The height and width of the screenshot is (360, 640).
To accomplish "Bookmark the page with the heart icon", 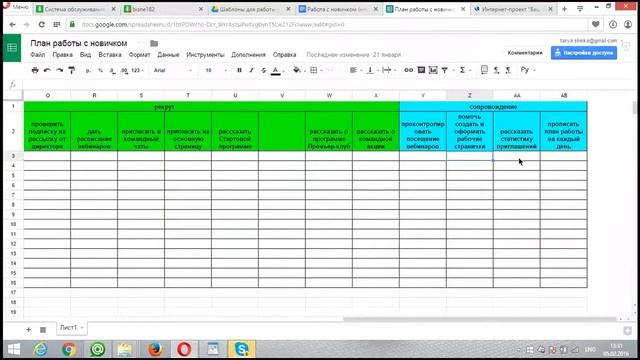I will pyautogui.click(x=596, y=24).
